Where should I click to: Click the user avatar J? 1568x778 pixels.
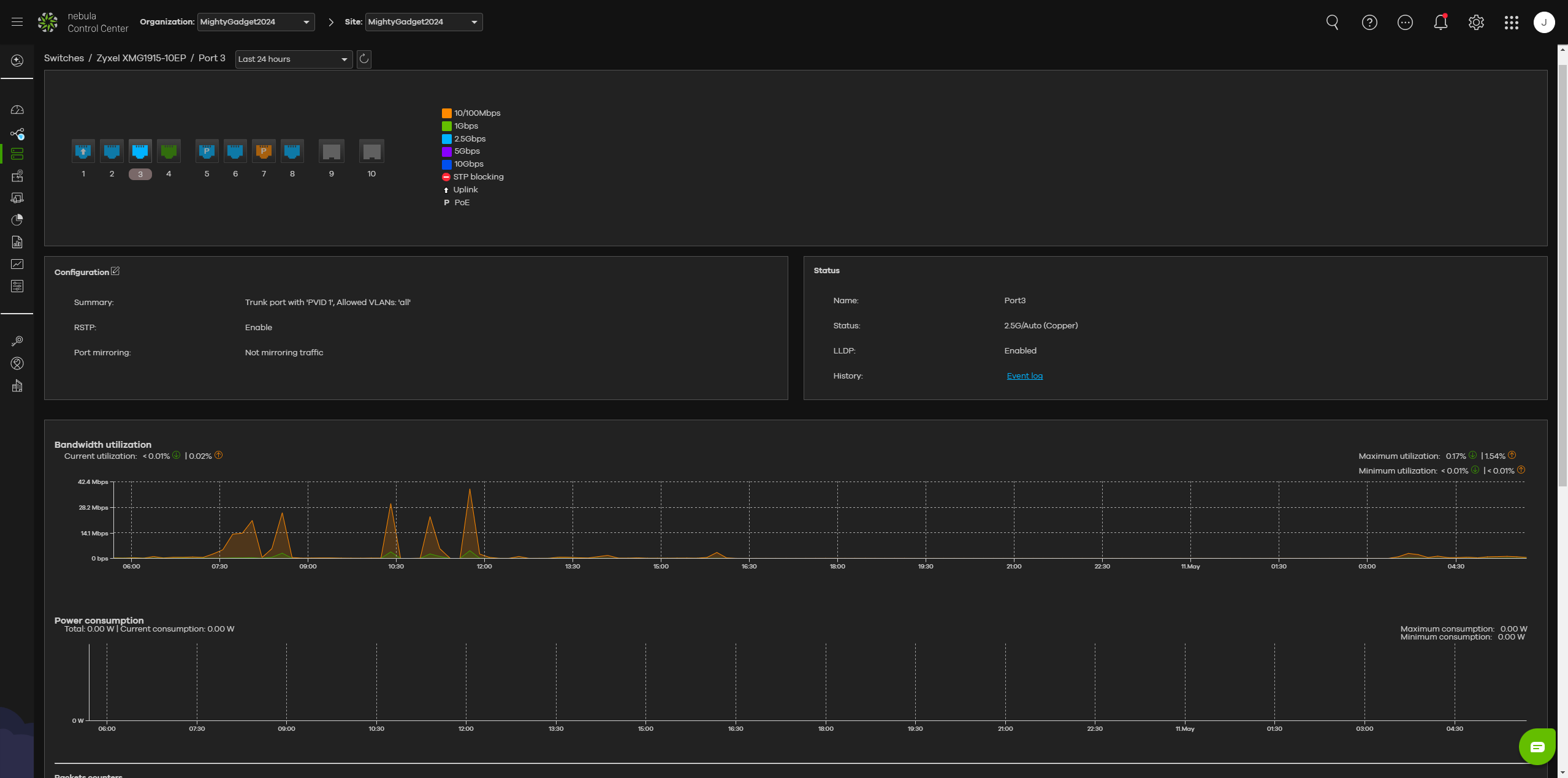[x=1543, y=23]
